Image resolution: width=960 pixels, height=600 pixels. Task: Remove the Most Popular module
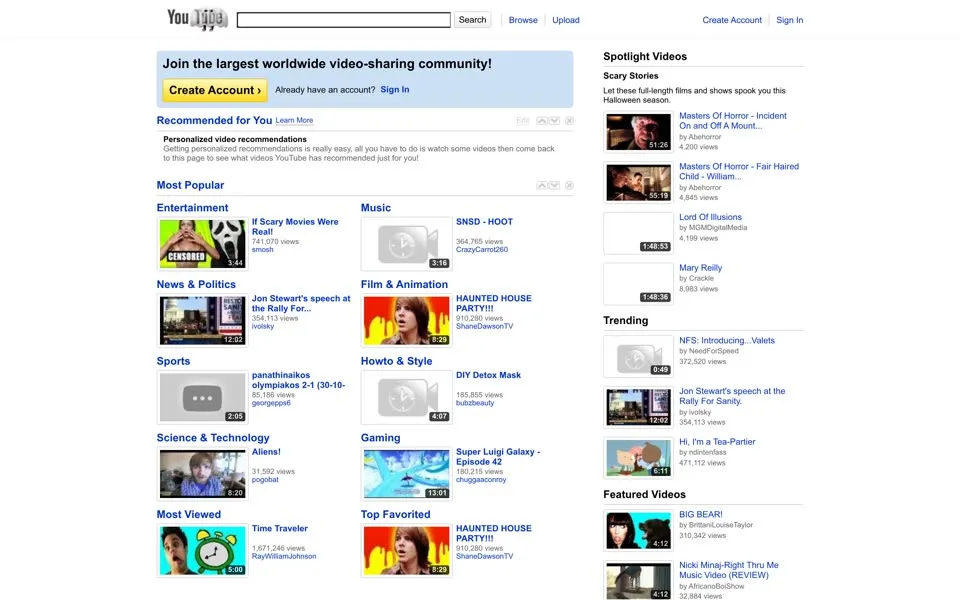tap(569, 185)
